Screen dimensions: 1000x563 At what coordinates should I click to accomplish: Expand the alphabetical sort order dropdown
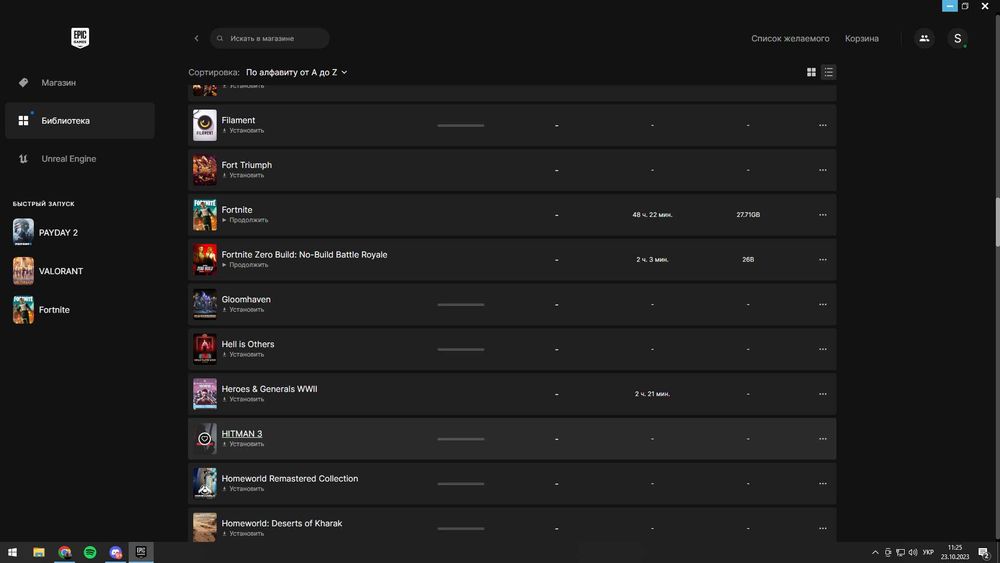296,73
